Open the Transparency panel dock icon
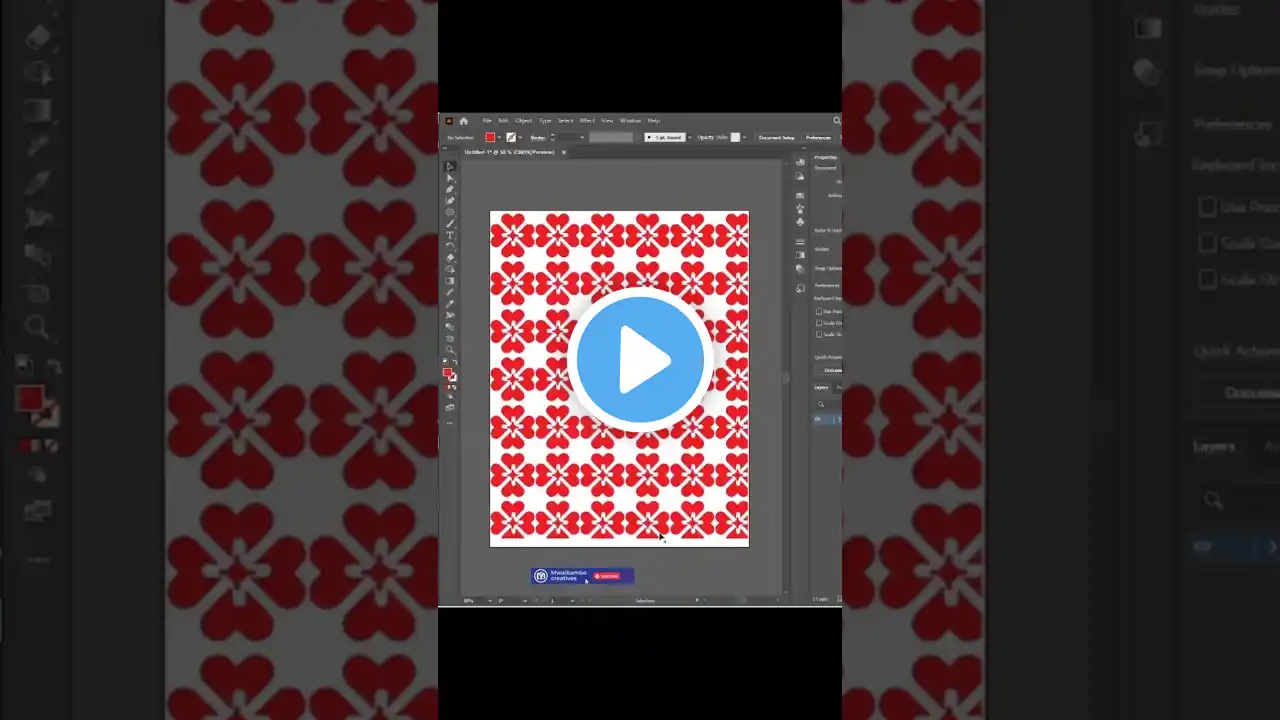1280x720 pixels. (800, 269)
